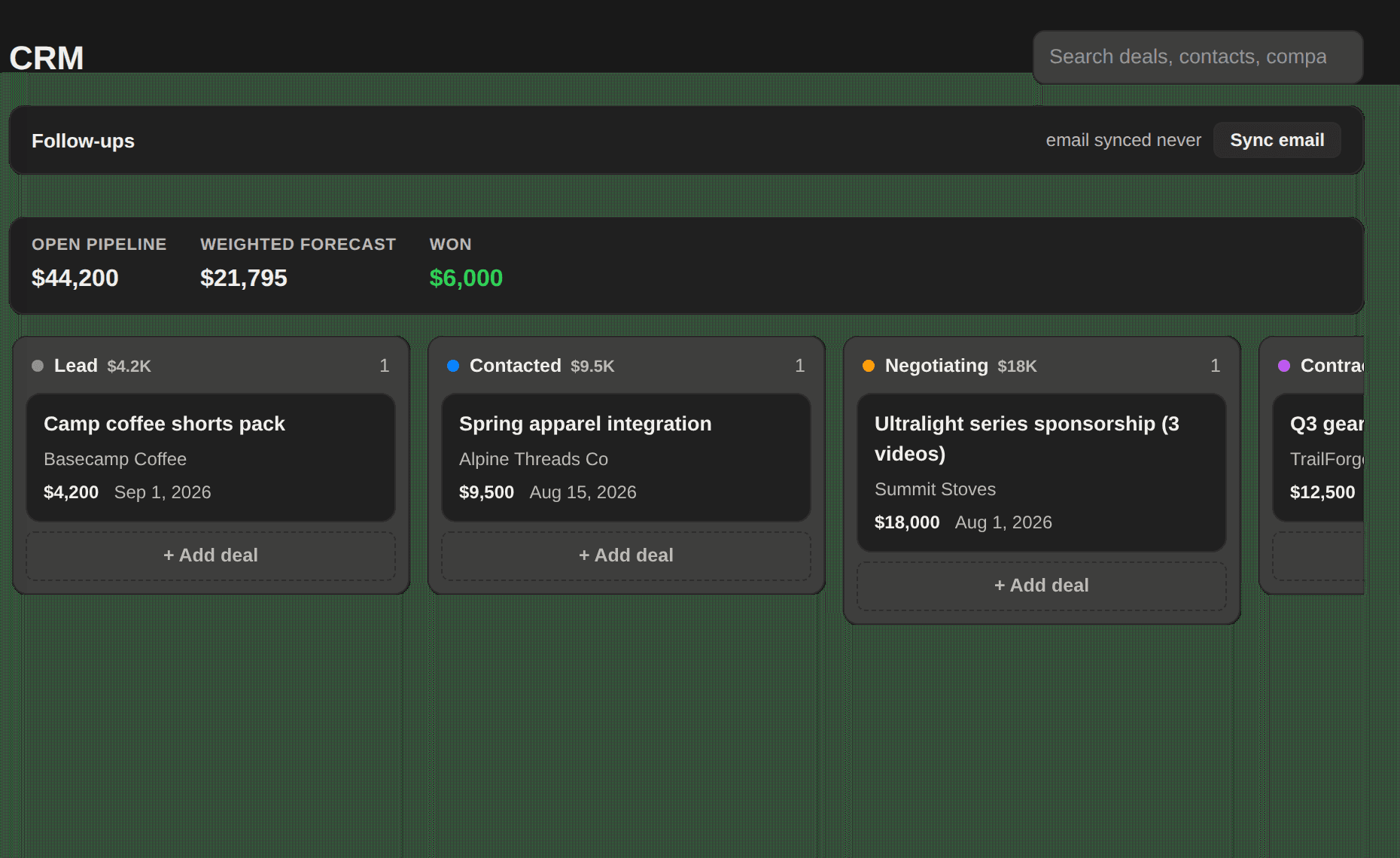Select the Negotiating column header
The width and height of the screenshot is (1400, 858).
click(1042, 366)
